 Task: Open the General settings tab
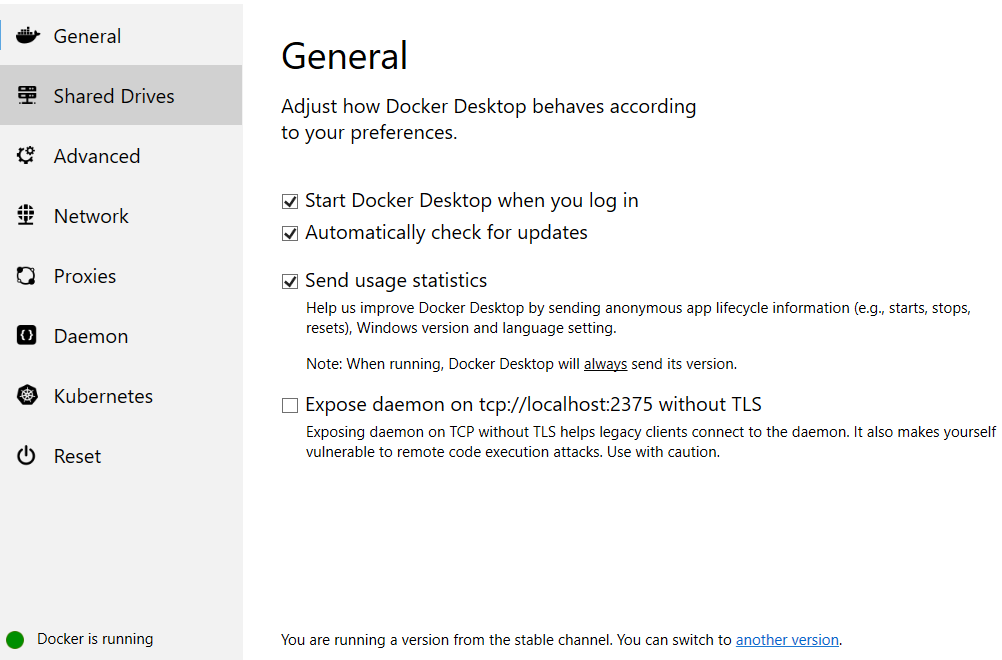[x=121, y=36]
